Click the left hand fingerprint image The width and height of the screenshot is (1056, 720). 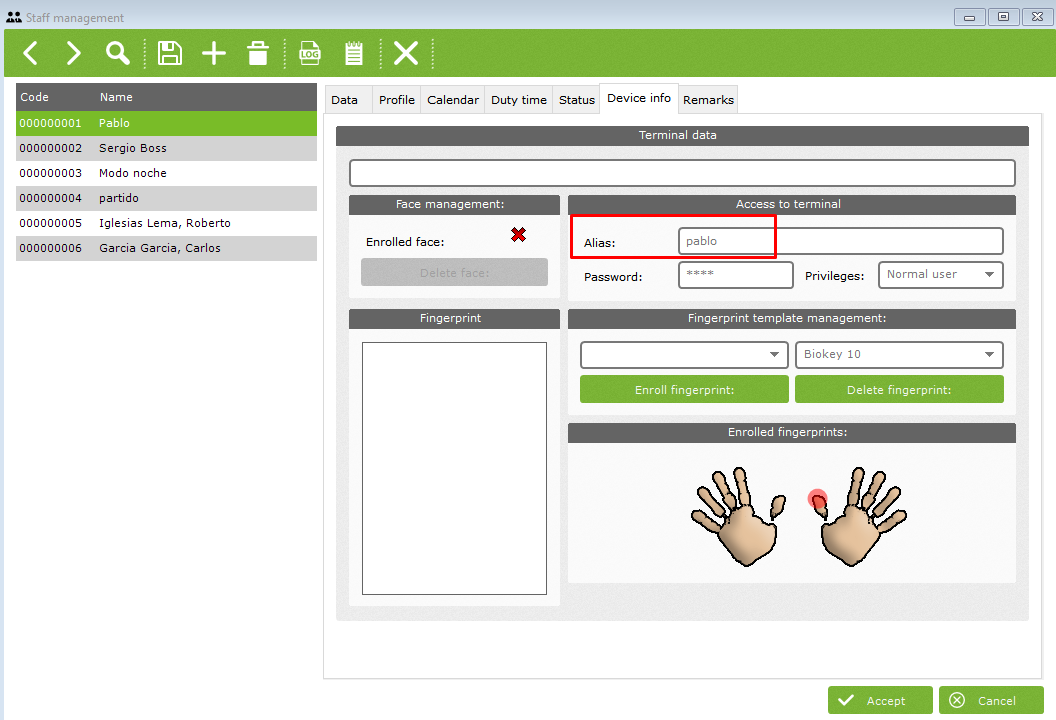point(739,516)
